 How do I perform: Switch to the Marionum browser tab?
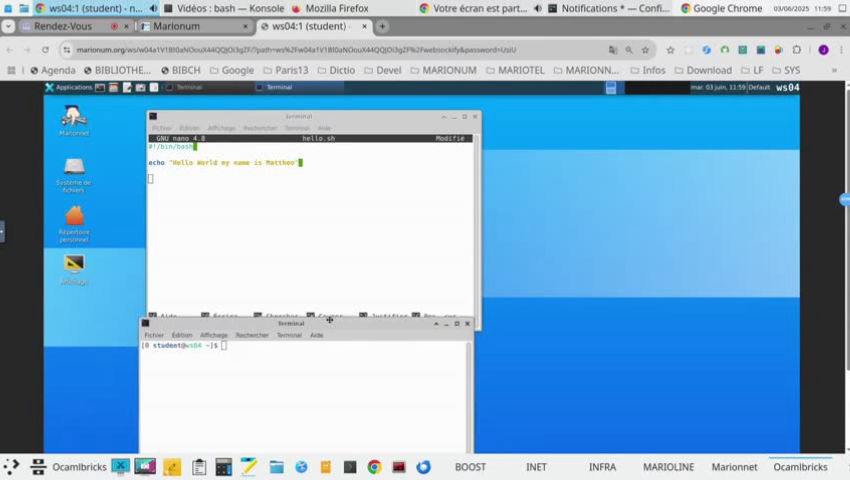(x=176, y=26)
